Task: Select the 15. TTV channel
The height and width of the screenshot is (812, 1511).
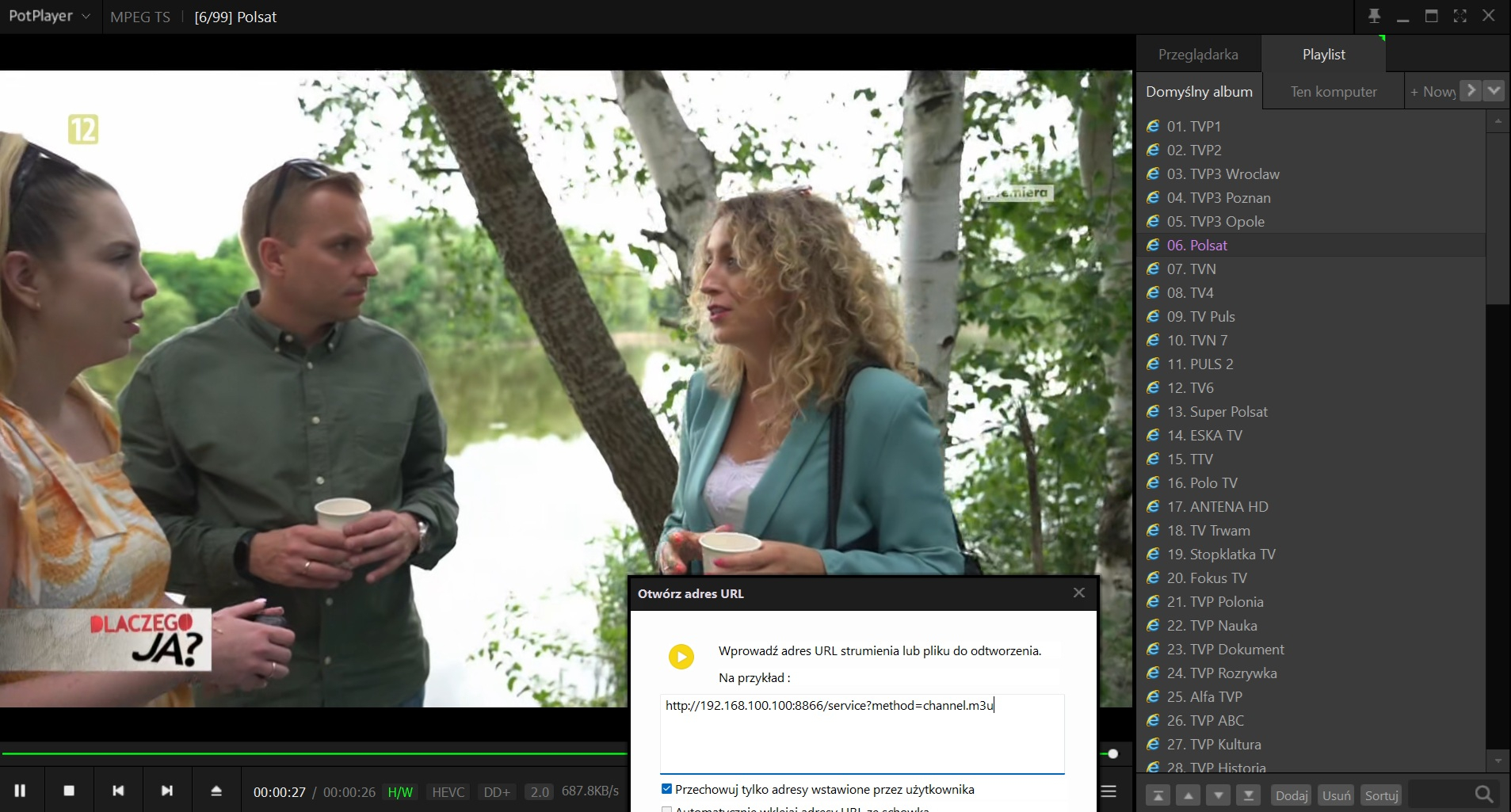Action: 1311,459
